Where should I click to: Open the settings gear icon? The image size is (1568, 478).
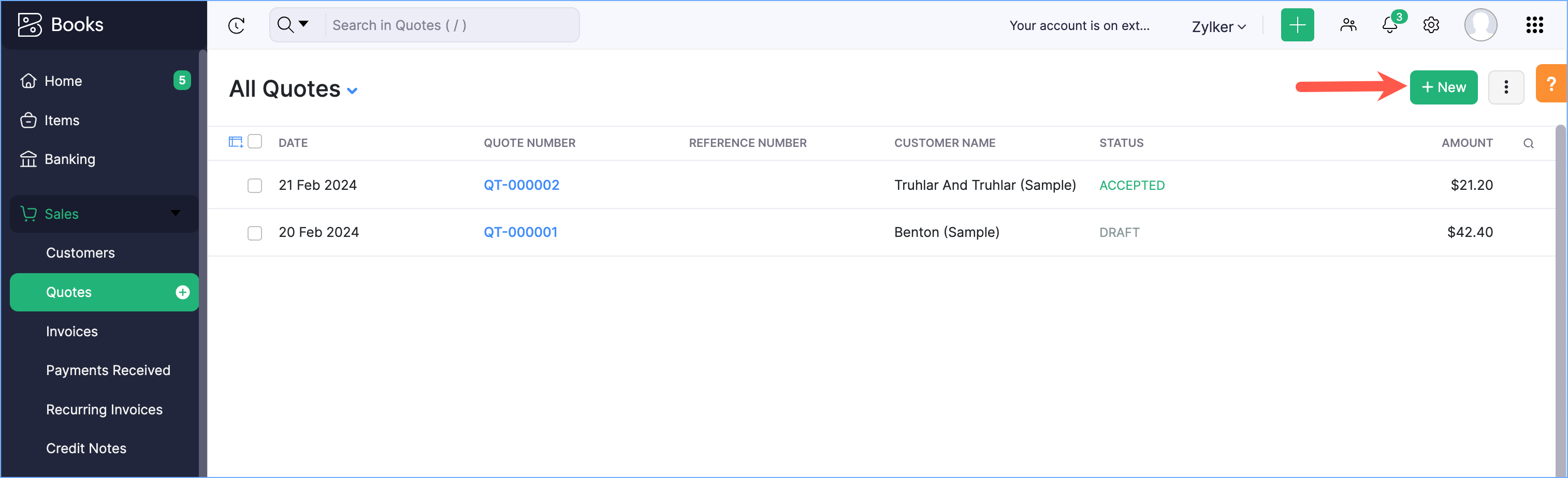click(x=1431, y=25)
